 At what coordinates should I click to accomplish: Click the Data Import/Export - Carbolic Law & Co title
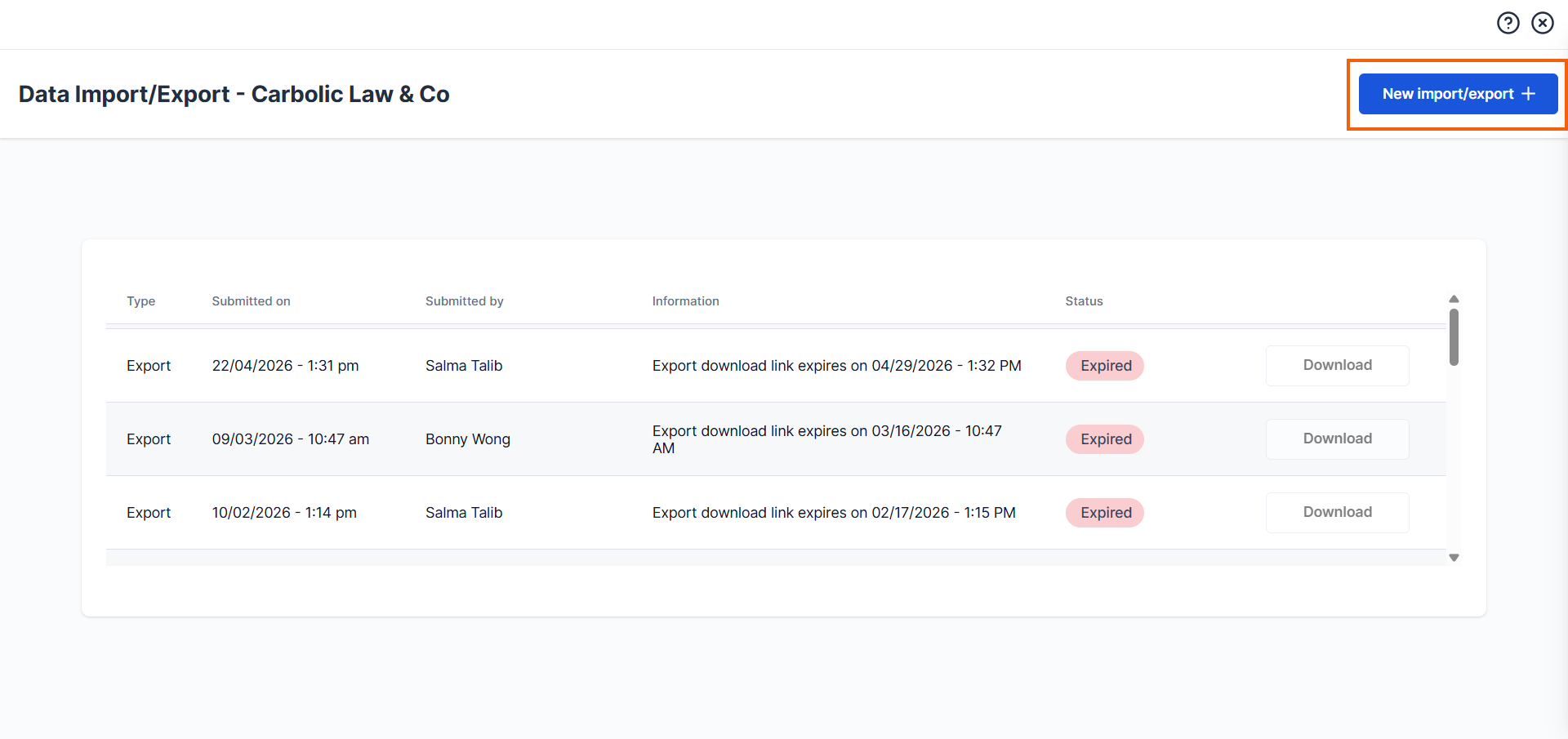click(x=234, y=95)
